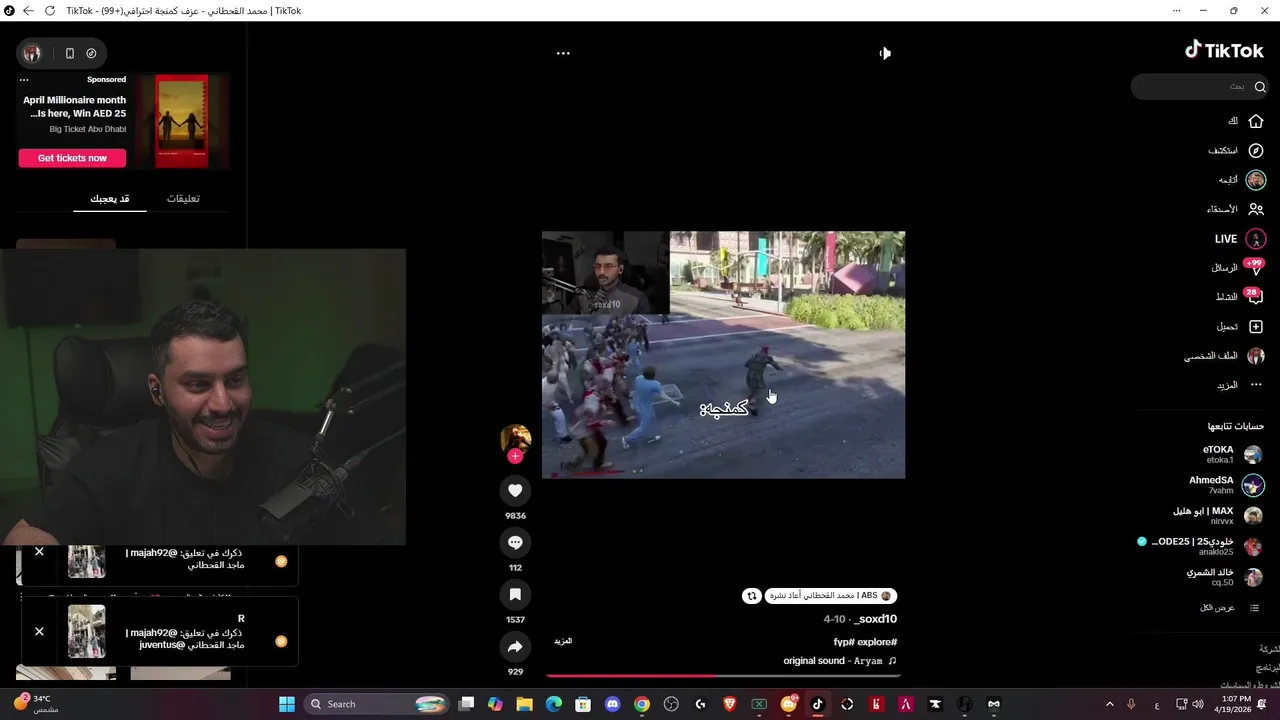Click the tray microphone icon
The height and width of the screenshot is (720, 1280).
[x=1131, y=704]
